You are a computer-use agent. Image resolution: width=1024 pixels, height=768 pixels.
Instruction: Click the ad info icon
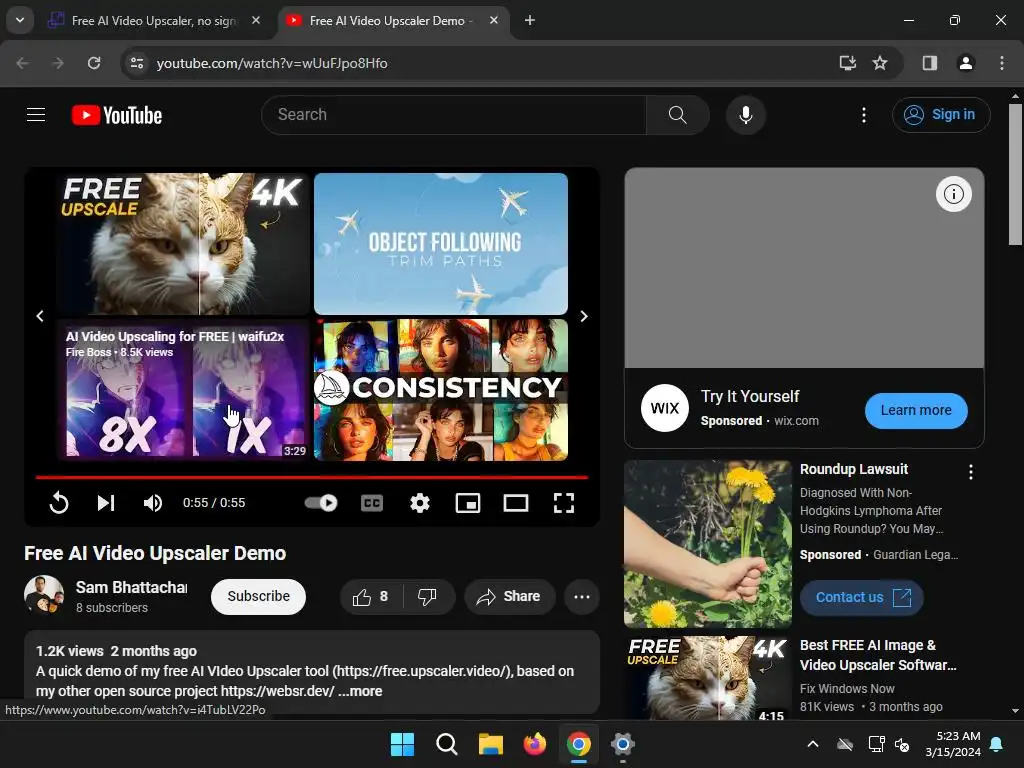pyautogui.click(x=953, y=194)
